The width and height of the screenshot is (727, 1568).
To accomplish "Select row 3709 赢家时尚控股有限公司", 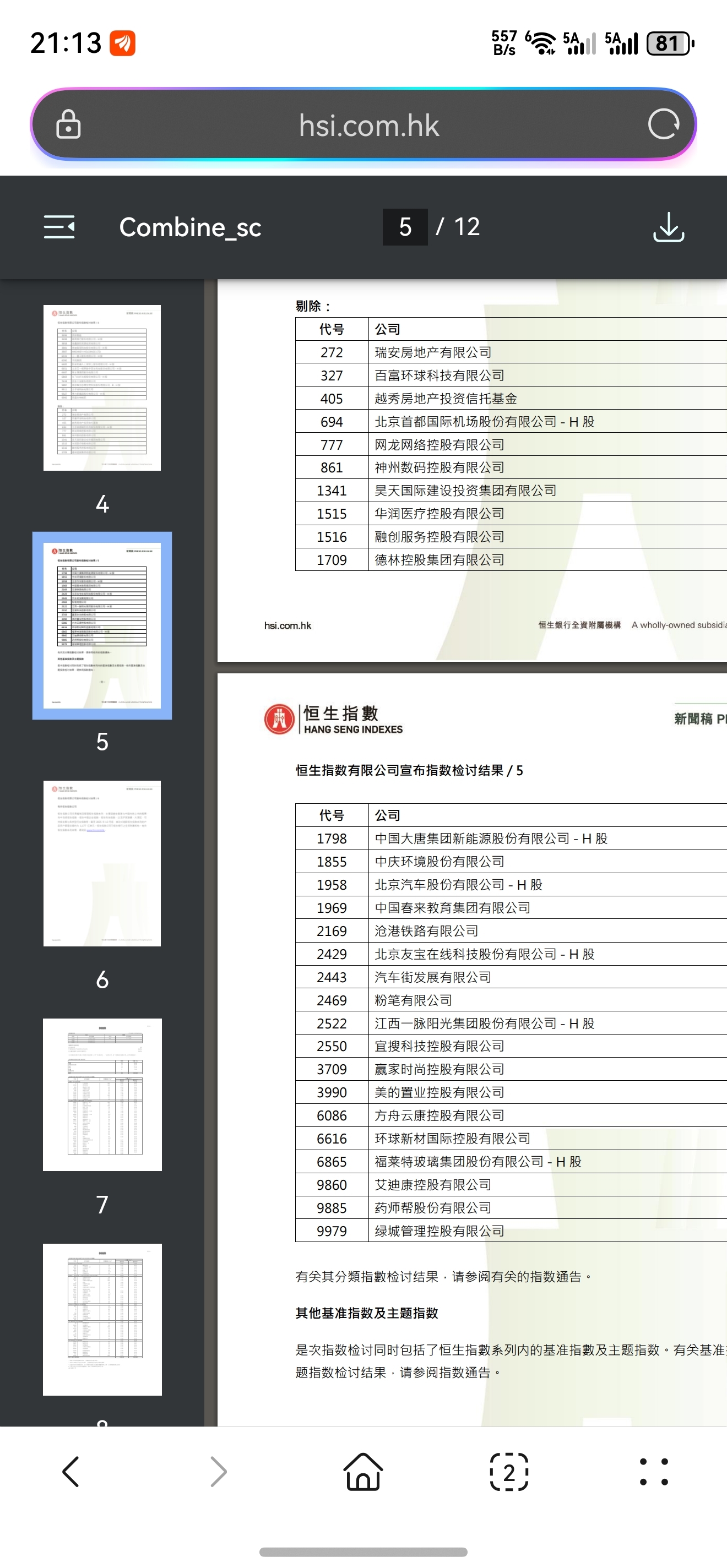I will point(511,1070).
